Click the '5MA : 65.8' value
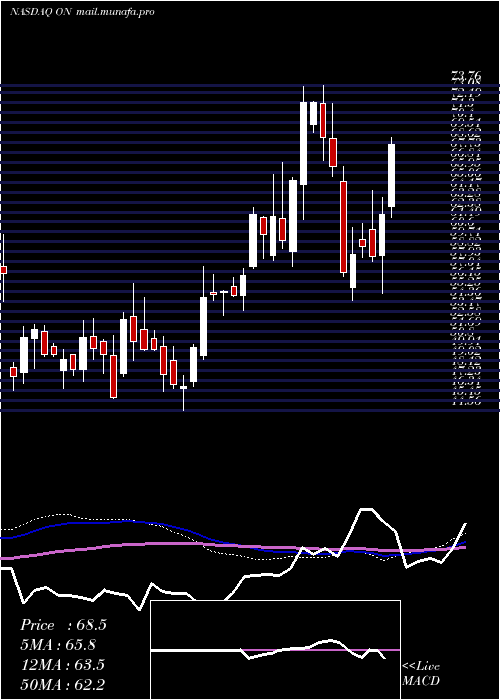Viewport: 500px width, 700px height. pyautogui.click(x=58, y=645)
